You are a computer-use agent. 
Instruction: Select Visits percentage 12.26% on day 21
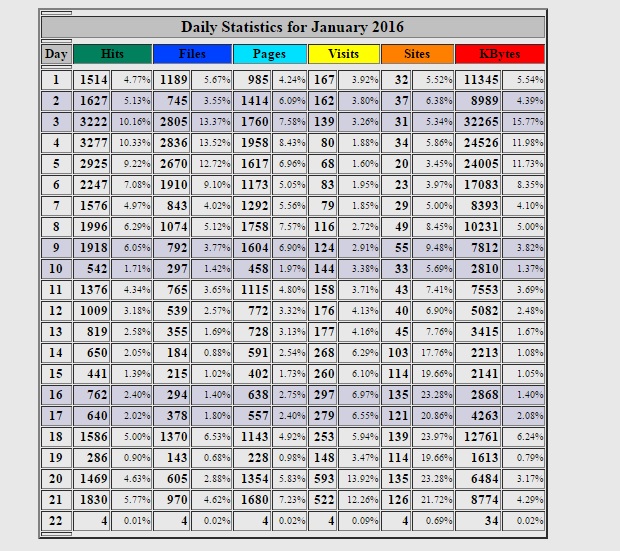point(359,499)
